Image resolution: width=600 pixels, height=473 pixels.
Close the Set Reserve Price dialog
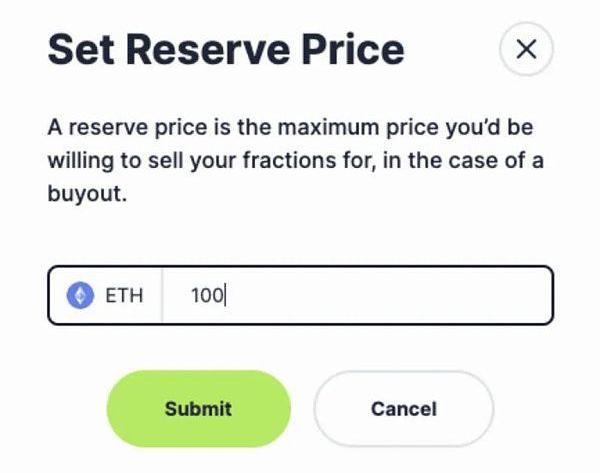coord(526,49)
